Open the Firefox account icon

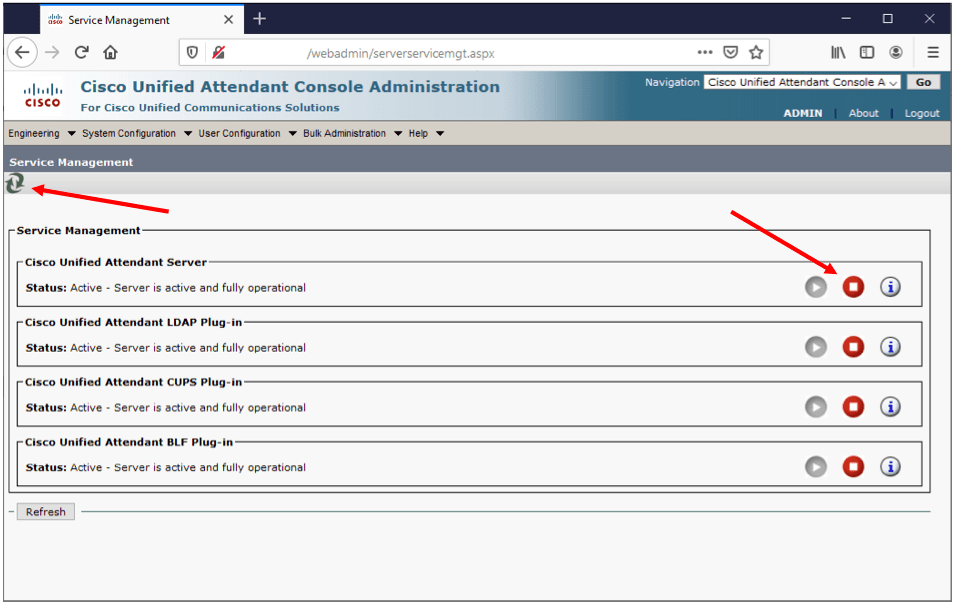tap(895, 52)
